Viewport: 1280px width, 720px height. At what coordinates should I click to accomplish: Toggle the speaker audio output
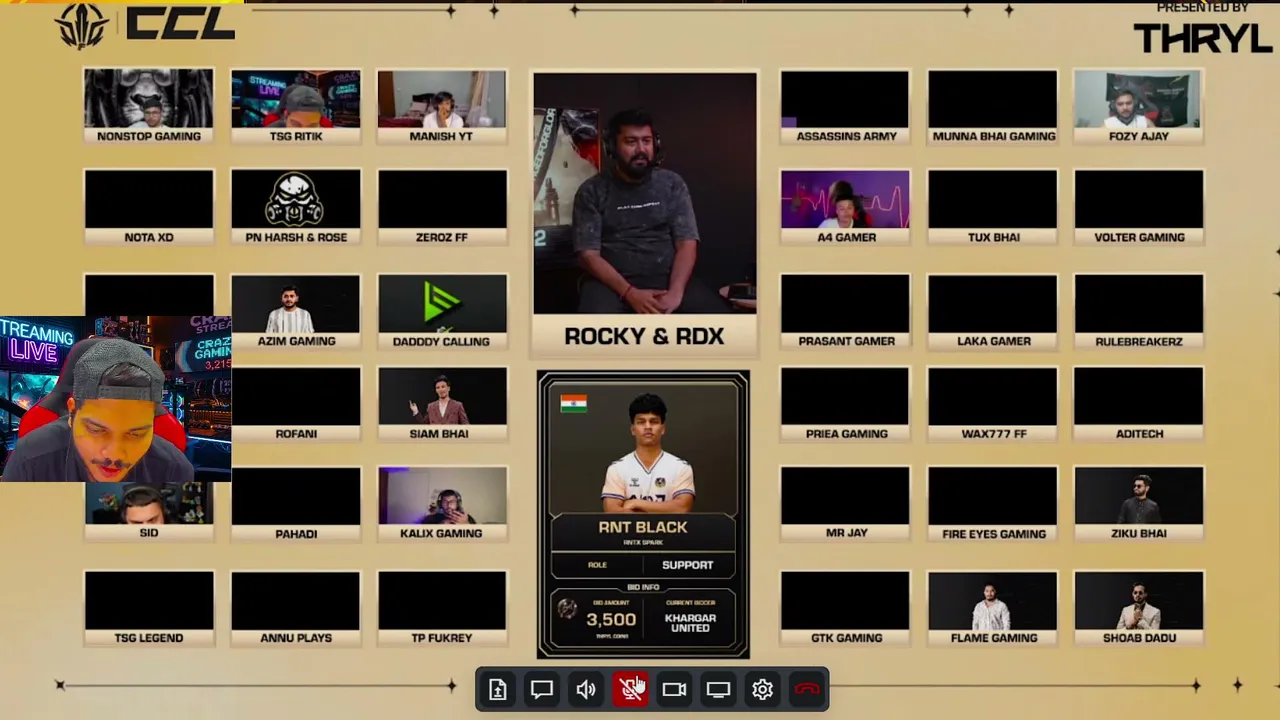(x=586, y=689)
